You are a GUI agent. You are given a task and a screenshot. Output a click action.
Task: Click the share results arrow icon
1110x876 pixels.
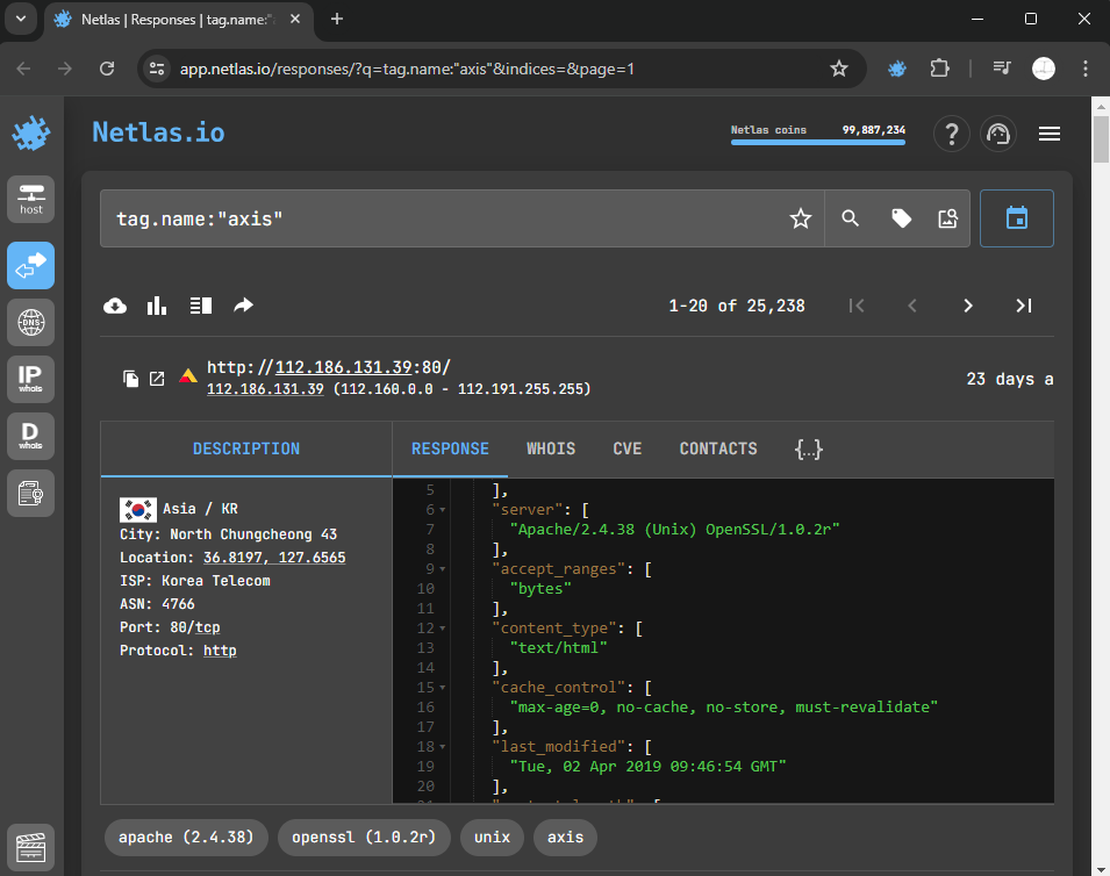(243, 306)
